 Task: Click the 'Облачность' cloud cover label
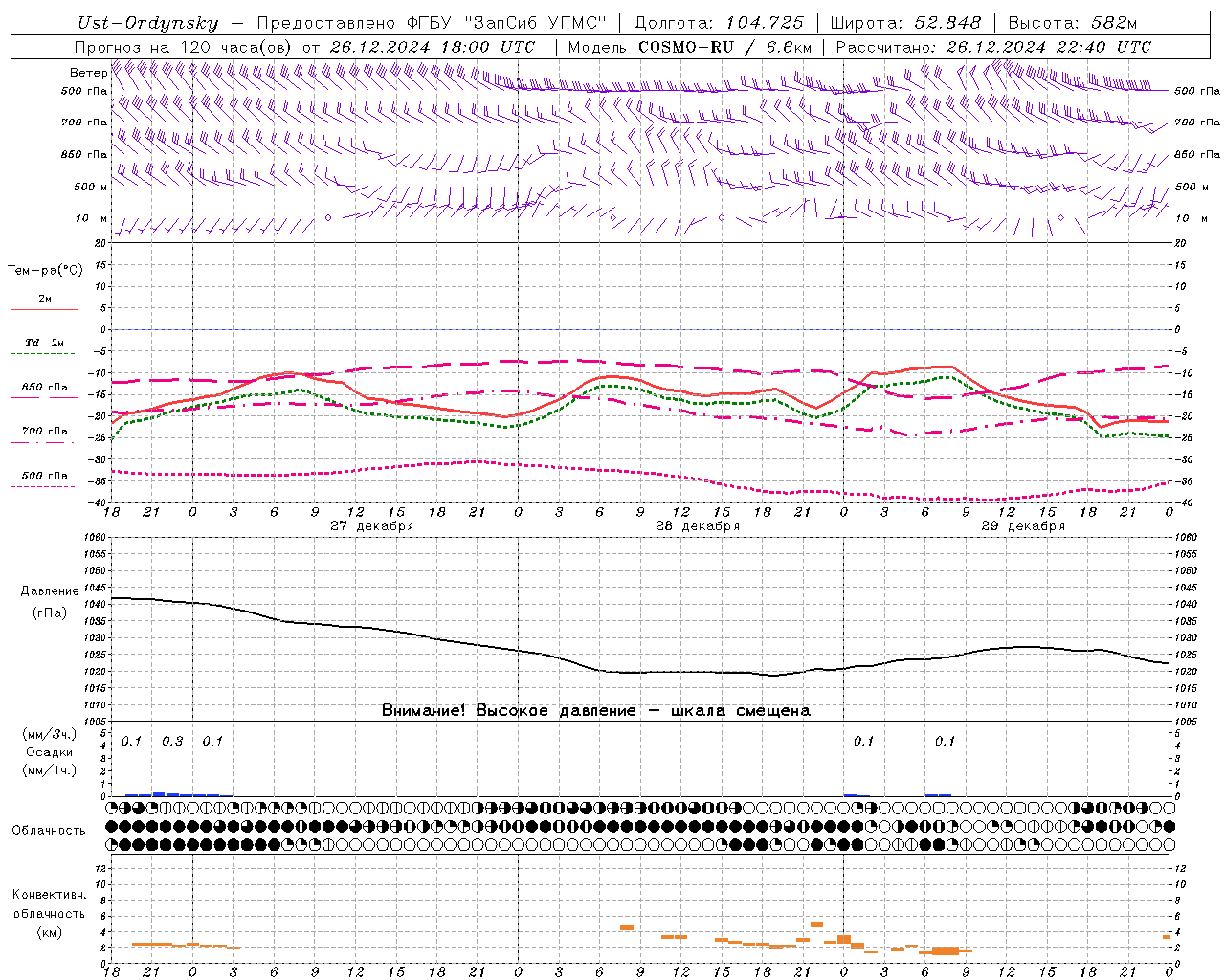pos(49,830)
